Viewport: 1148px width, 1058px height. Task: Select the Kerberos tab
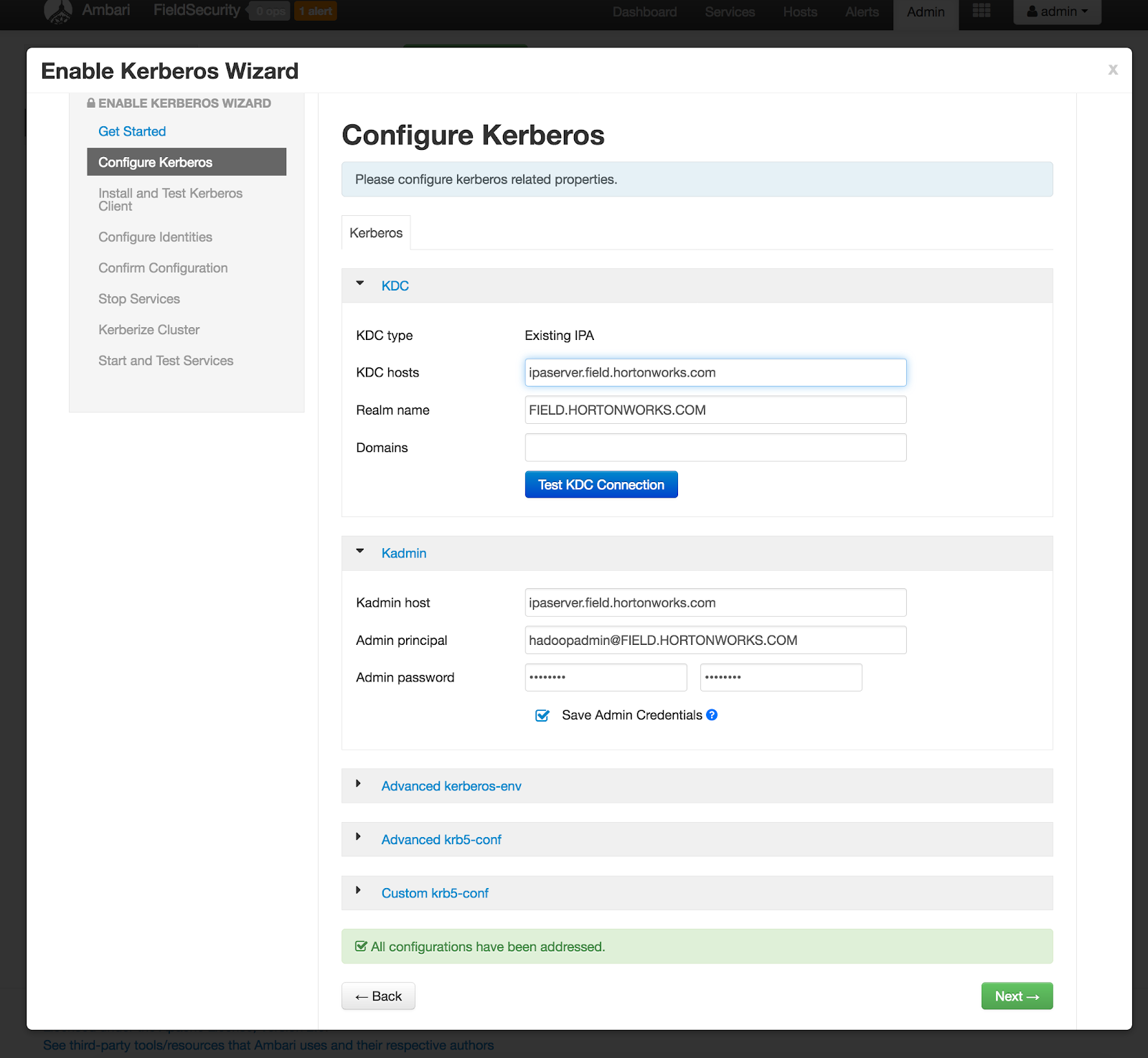tap(376, 233)
